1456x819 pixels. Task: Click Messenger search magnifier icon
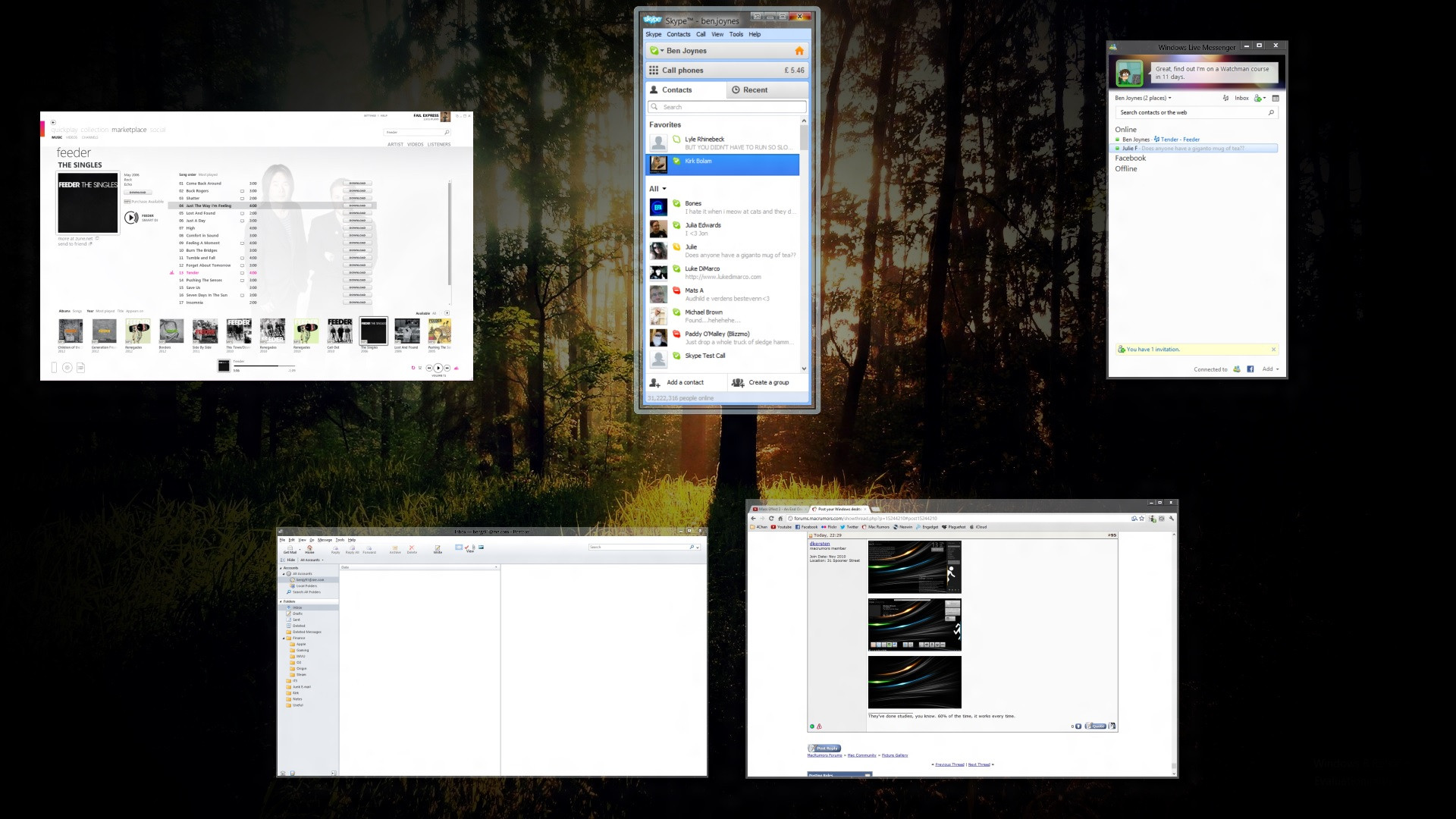point(1272,112)
